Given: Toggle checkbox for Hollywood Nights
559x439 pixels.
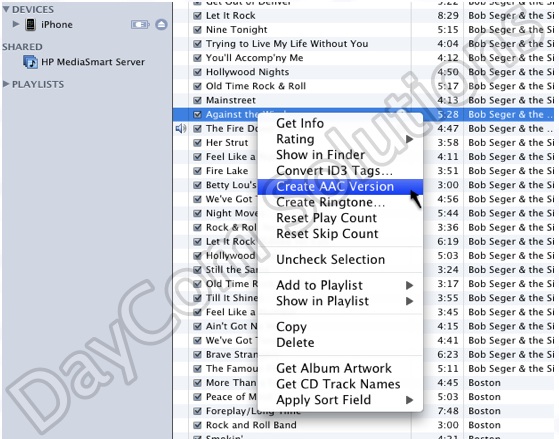Looking at the screenshot, I should click(x=197, y=72).
